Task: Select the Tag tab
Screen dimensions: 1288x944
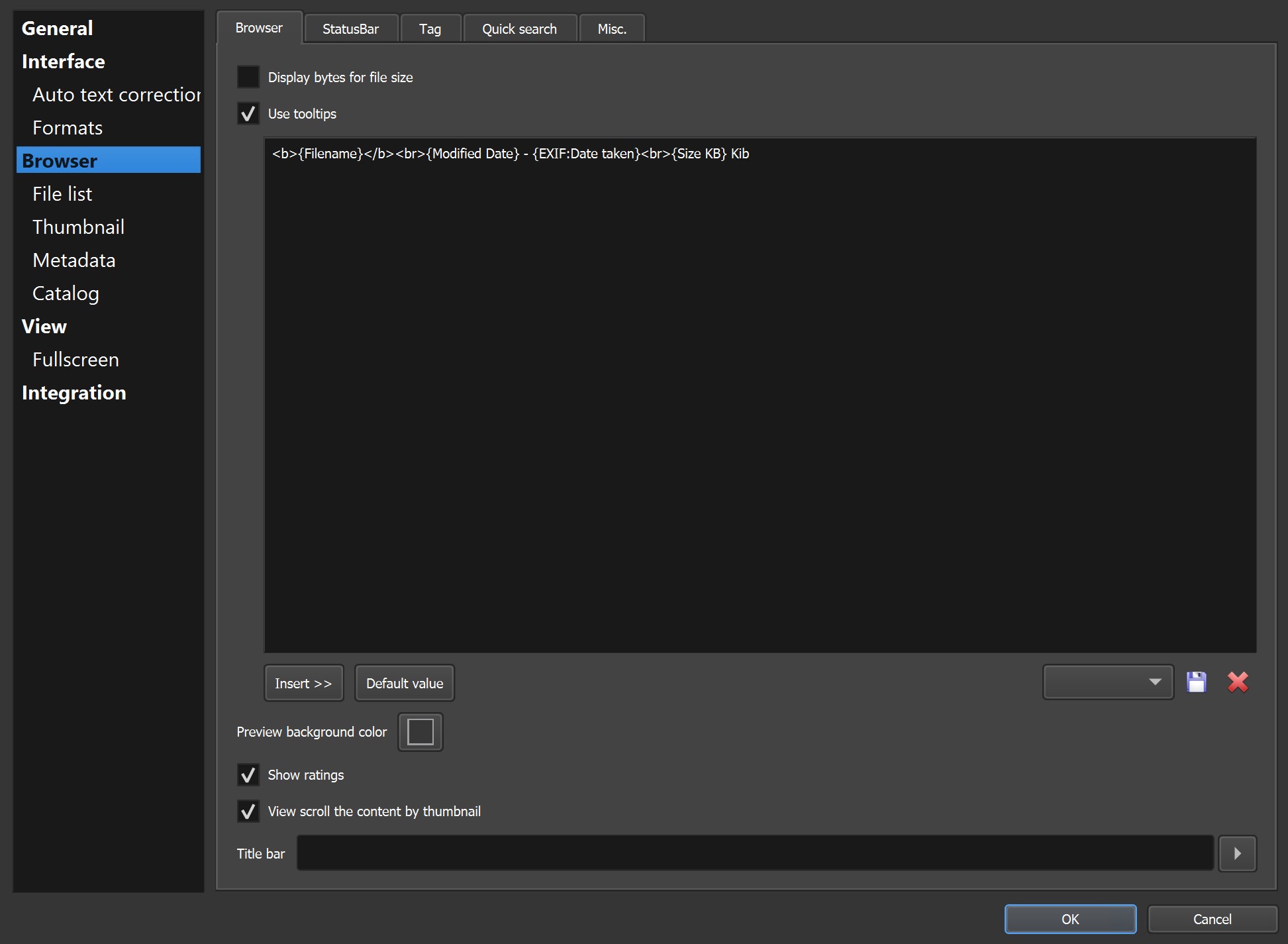Action: [x=430, y=29]
